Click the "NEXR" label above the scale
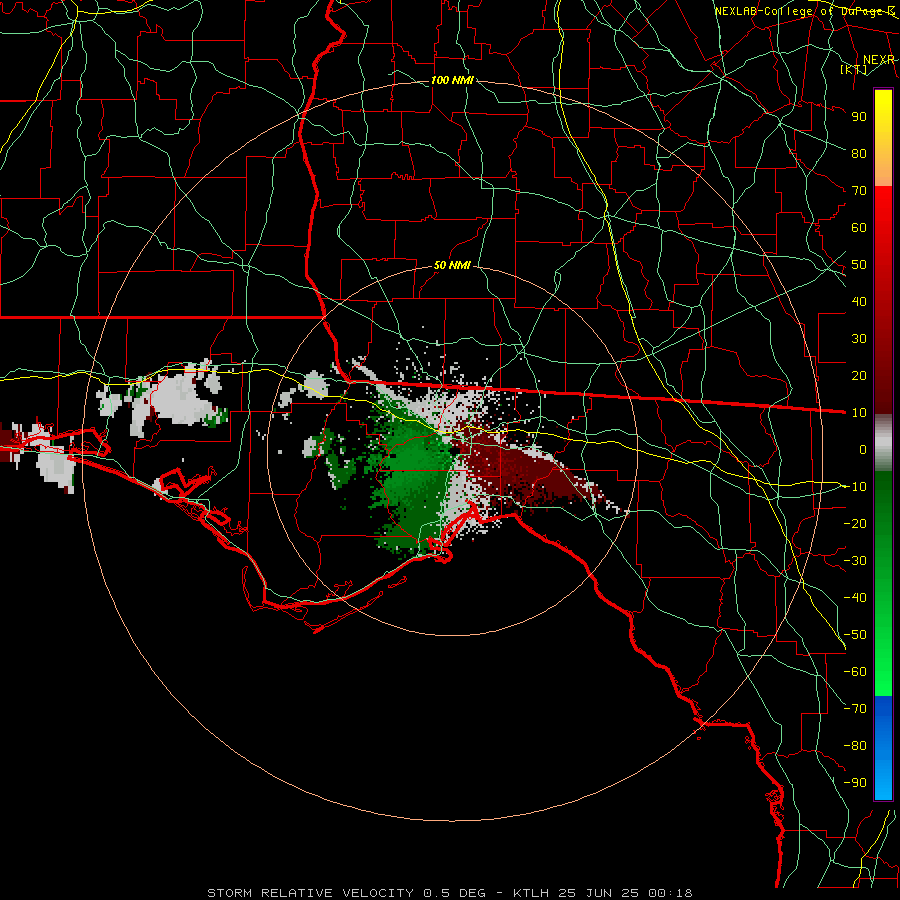Viewport: 900px width, 900px height. pos(878,60)
